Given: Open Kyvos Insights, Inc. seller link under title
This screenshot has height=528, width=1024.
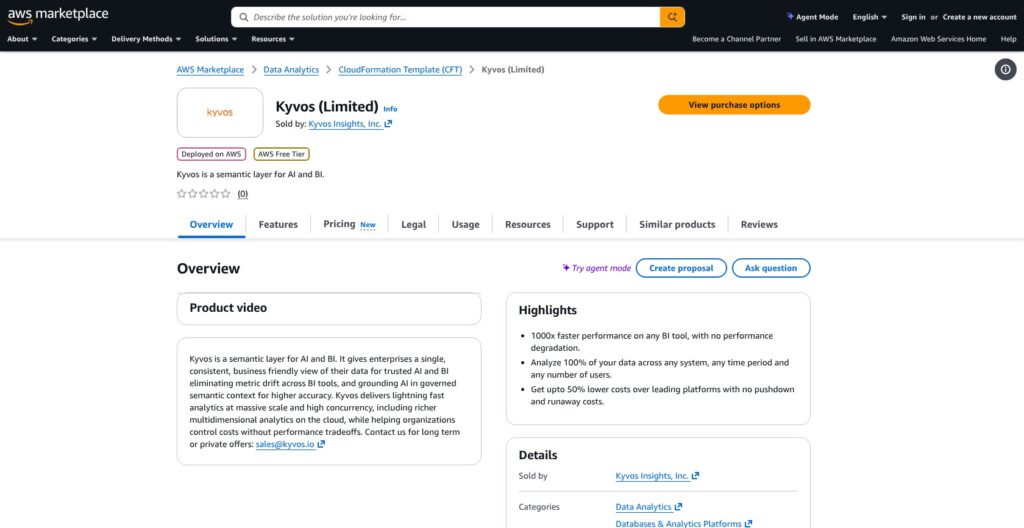Looking at the screenshot, I should click(x=350, y=124).
